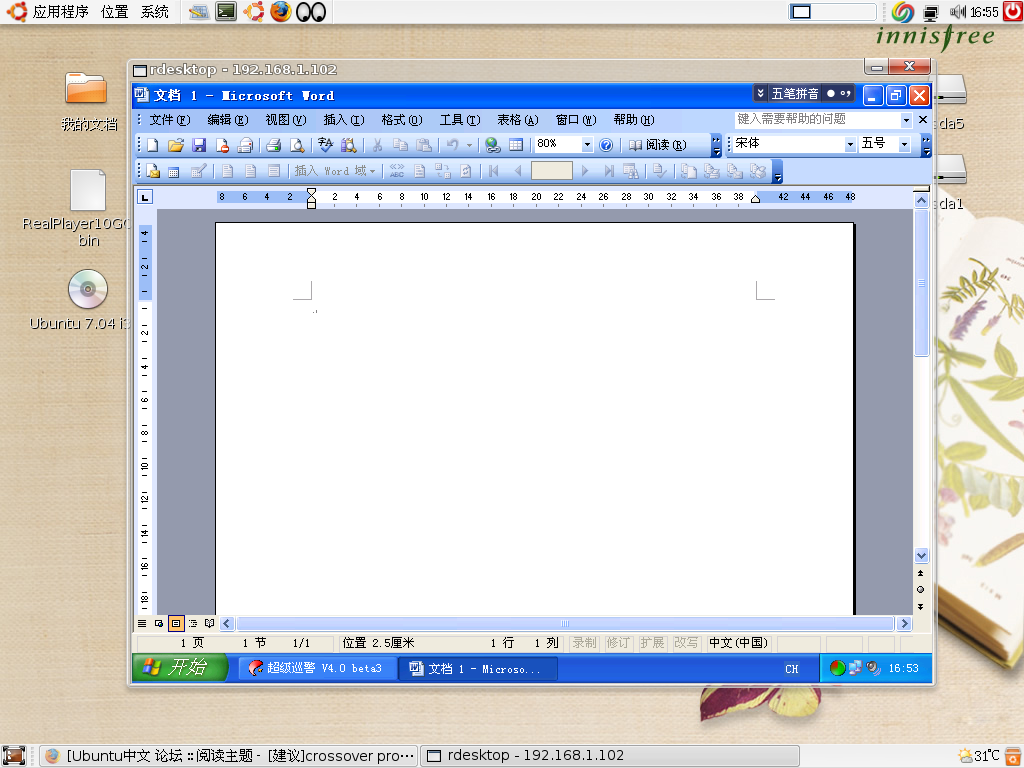This screenshot has height=768, width=1024.
Task: Open the 视图(V) menu
Action: point(286,120)
